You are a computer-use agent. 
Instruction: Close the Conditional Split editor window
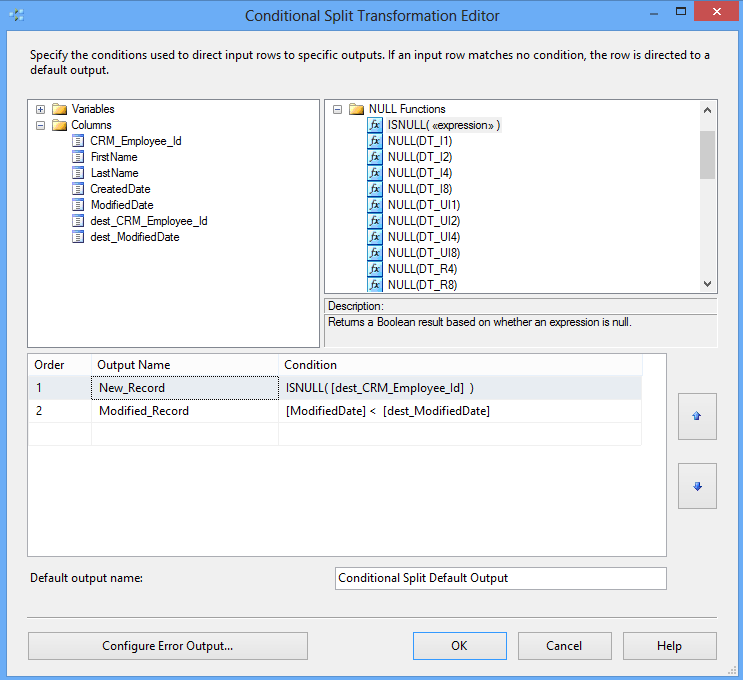point(717,11)
